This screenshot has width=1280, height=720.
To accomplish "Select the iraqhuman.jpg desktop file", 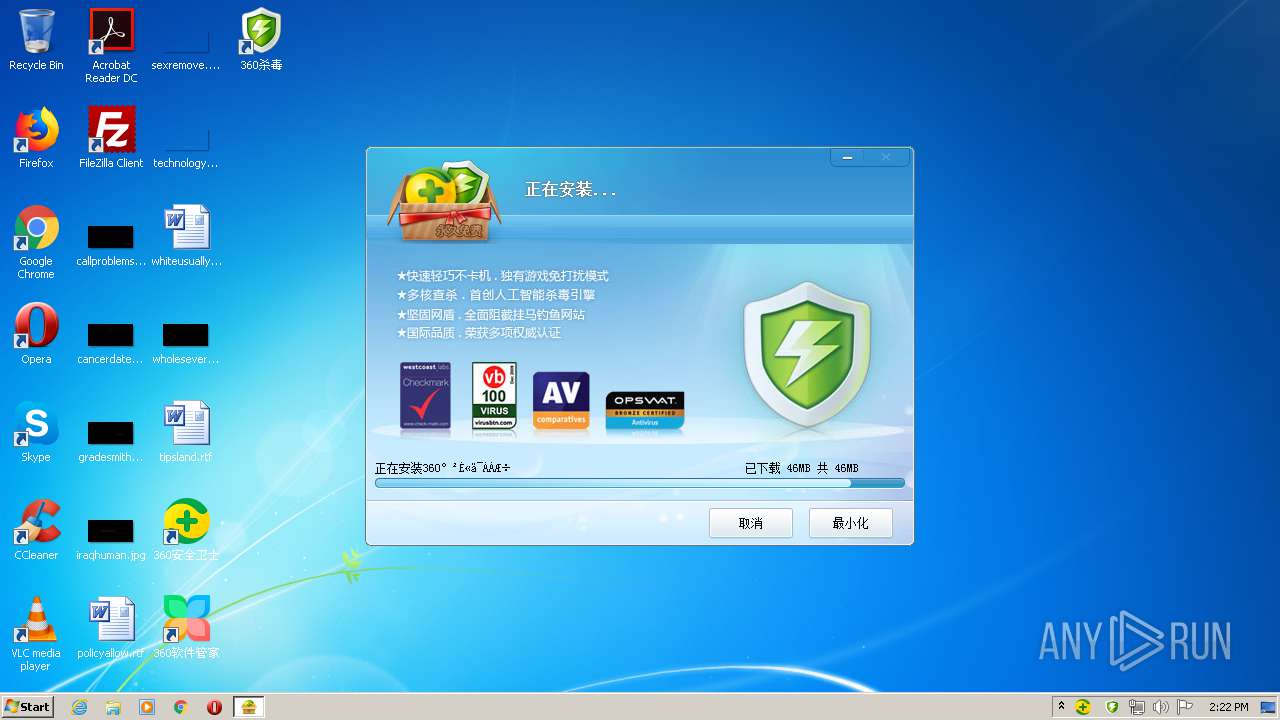I will (x=111, y=539).
